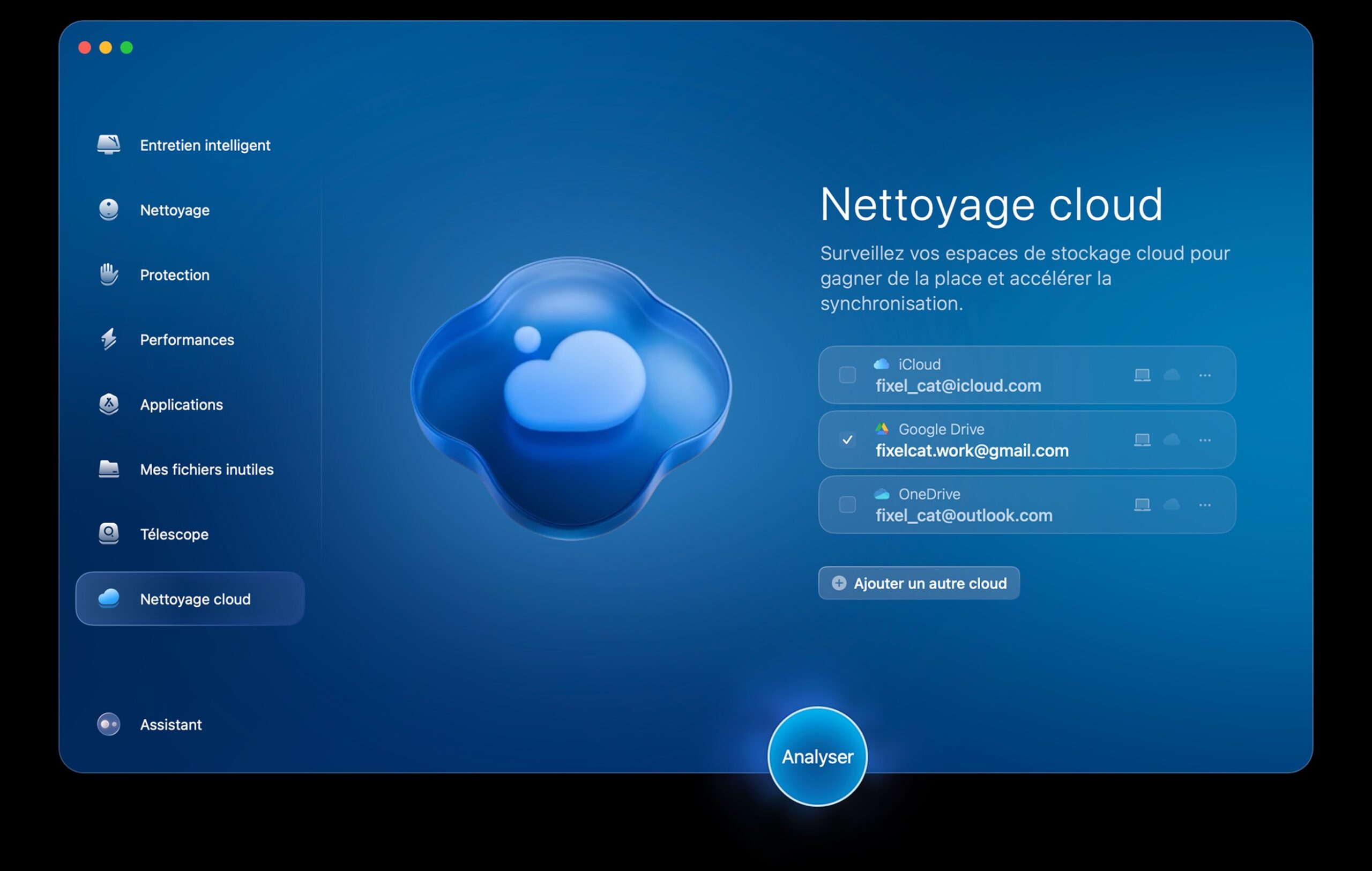Screen dimensions: 1372x871
Task: Check the OneDrive account checkbox
Action: click(x=847, y=505)
